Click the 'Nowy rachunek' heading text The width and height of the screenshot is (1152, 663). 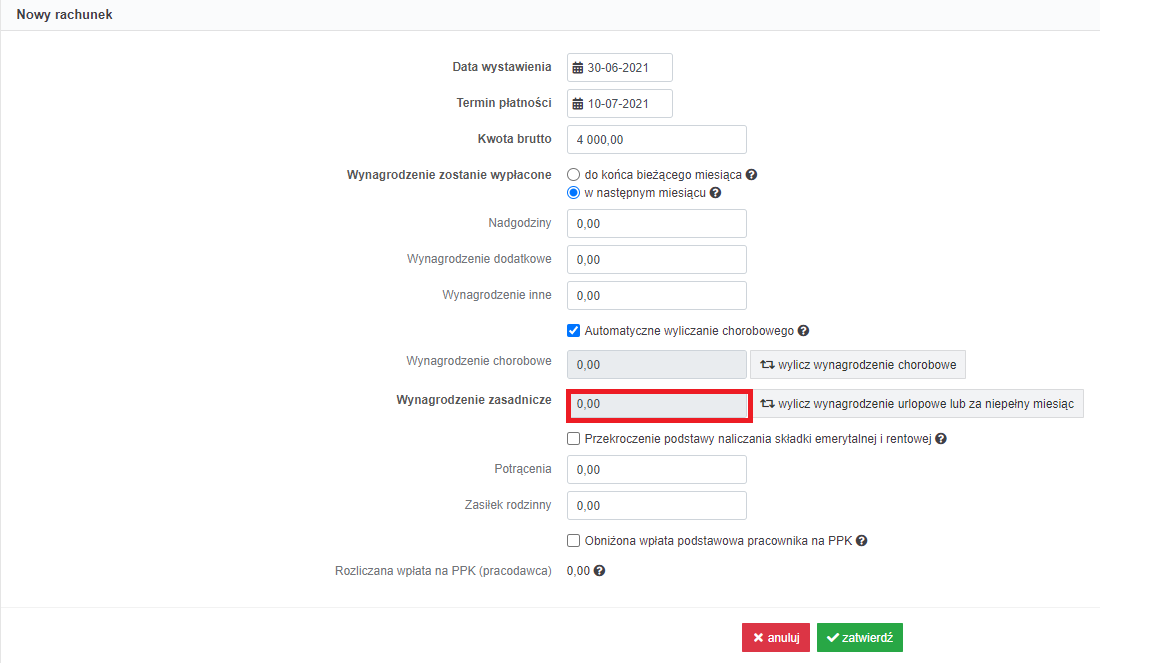(65, 15)
